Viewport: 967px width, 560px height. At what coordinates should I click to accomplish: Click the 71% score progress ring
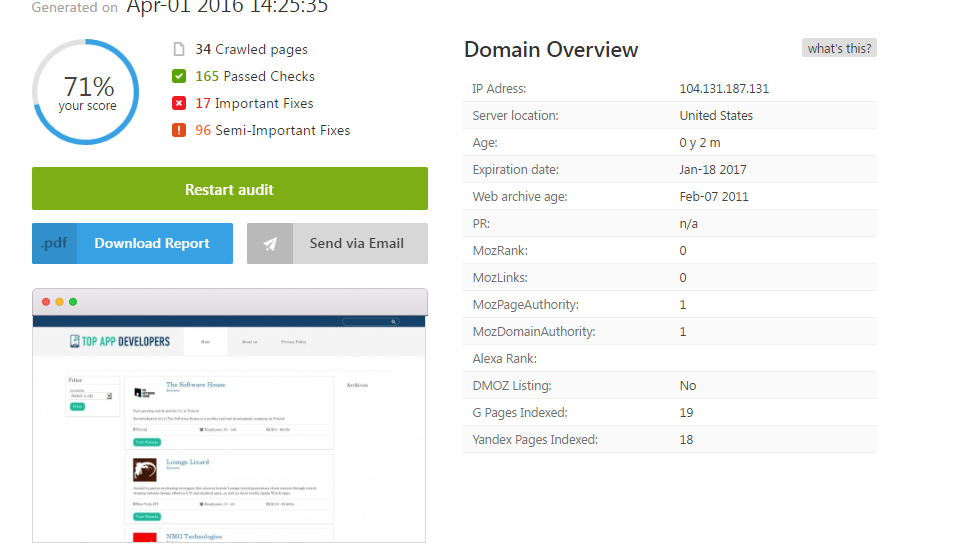click(87, 92)
